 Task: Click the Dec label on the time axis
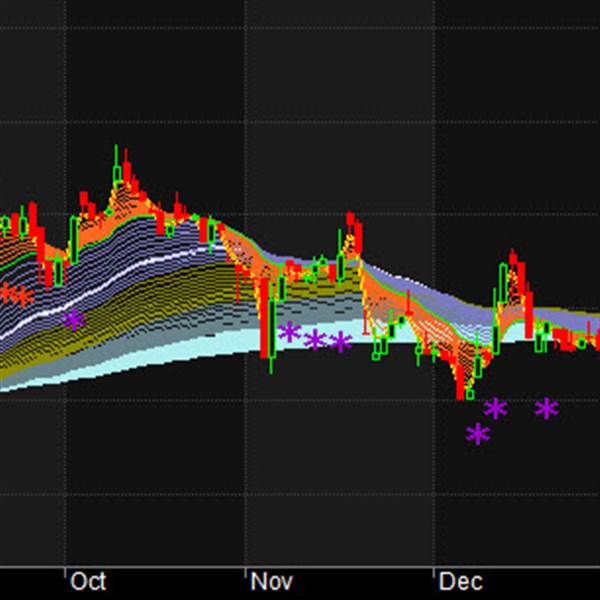pyautogui.click(x=461, y=582)
